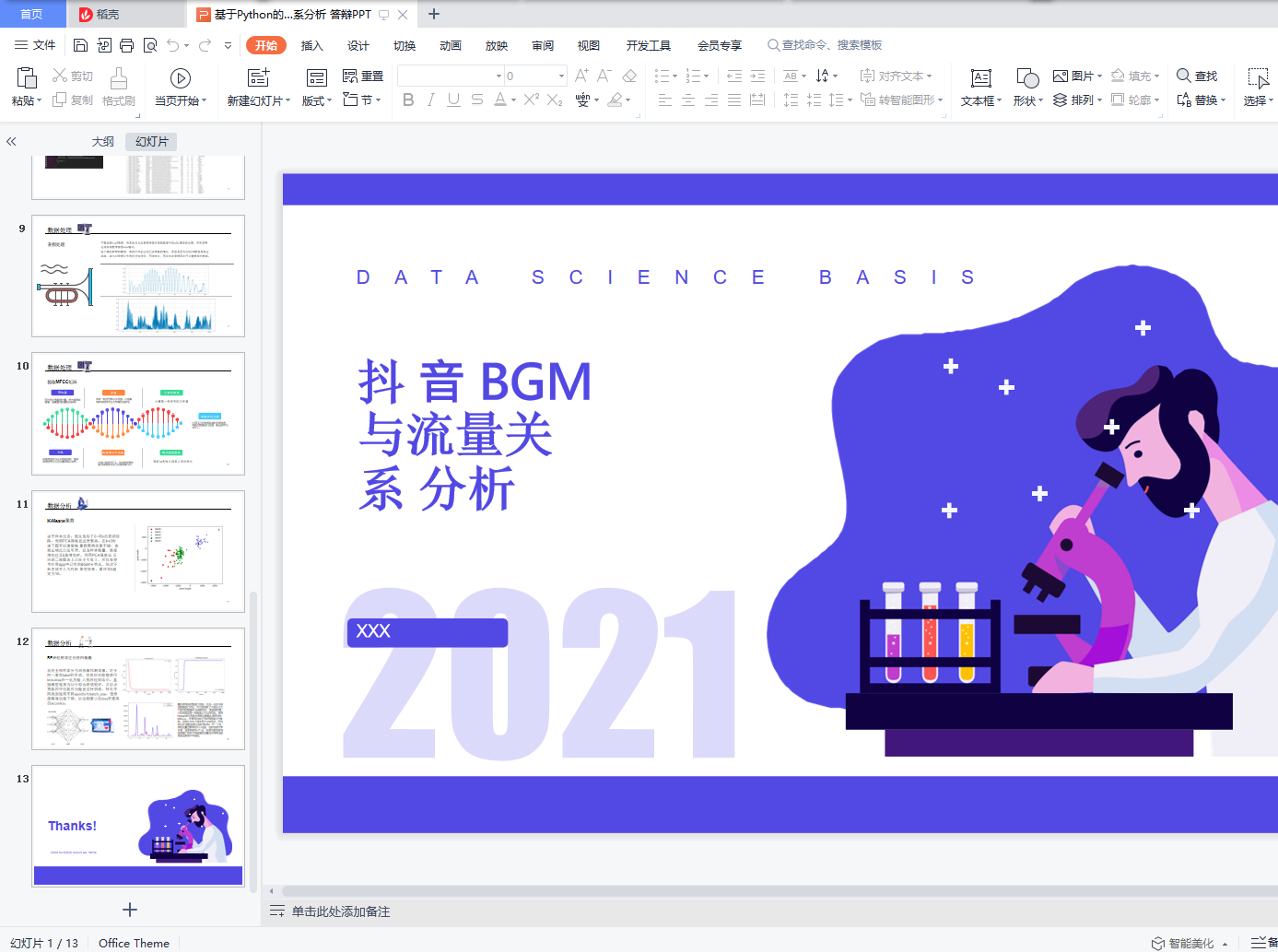Click the Shapes (形状) icon
1278x952 pixels.
click(x=1027, y=78)
